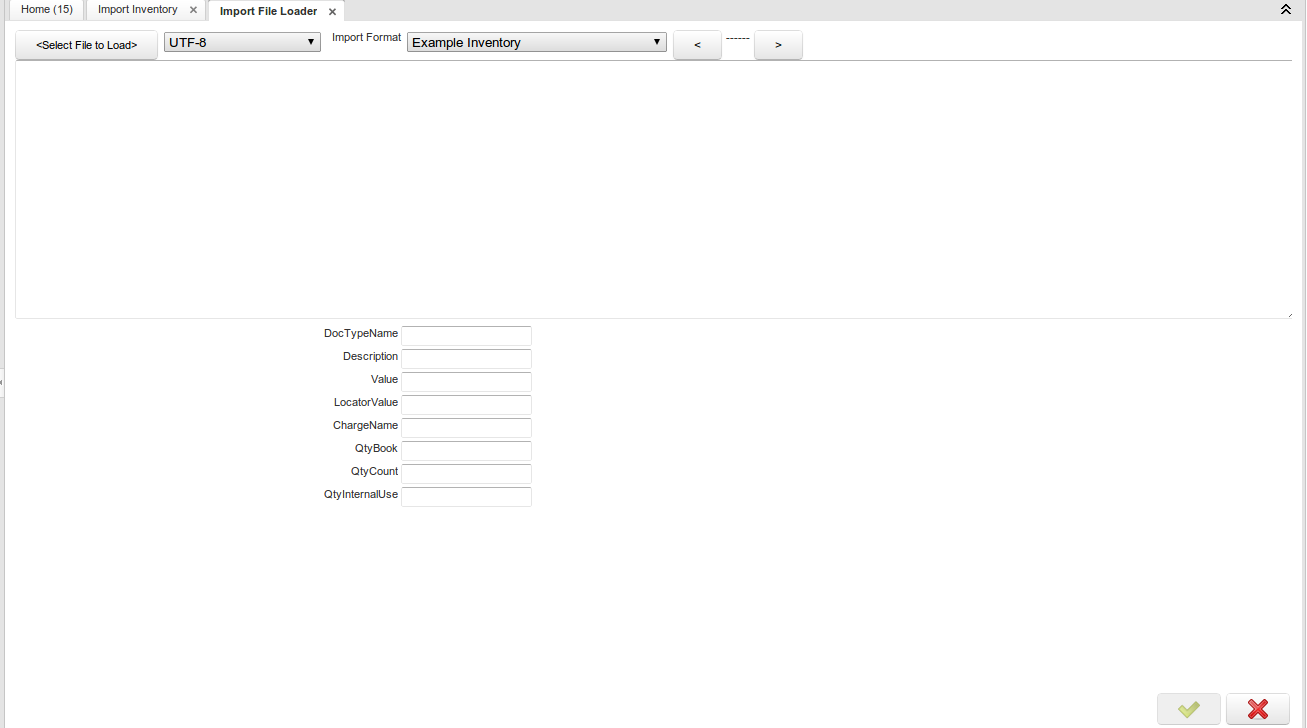Viewport: 1307px width, 728px height.
Task: Focus the DocTypeName field
Action: point(466,335)
